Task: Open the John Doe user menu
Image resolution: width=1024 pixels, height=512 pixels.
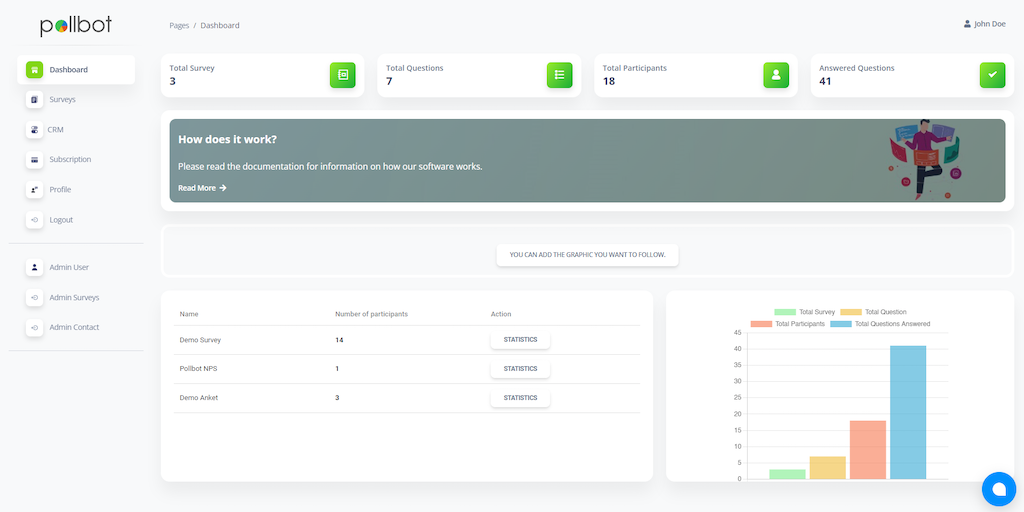Action: [x=984, y=24]
